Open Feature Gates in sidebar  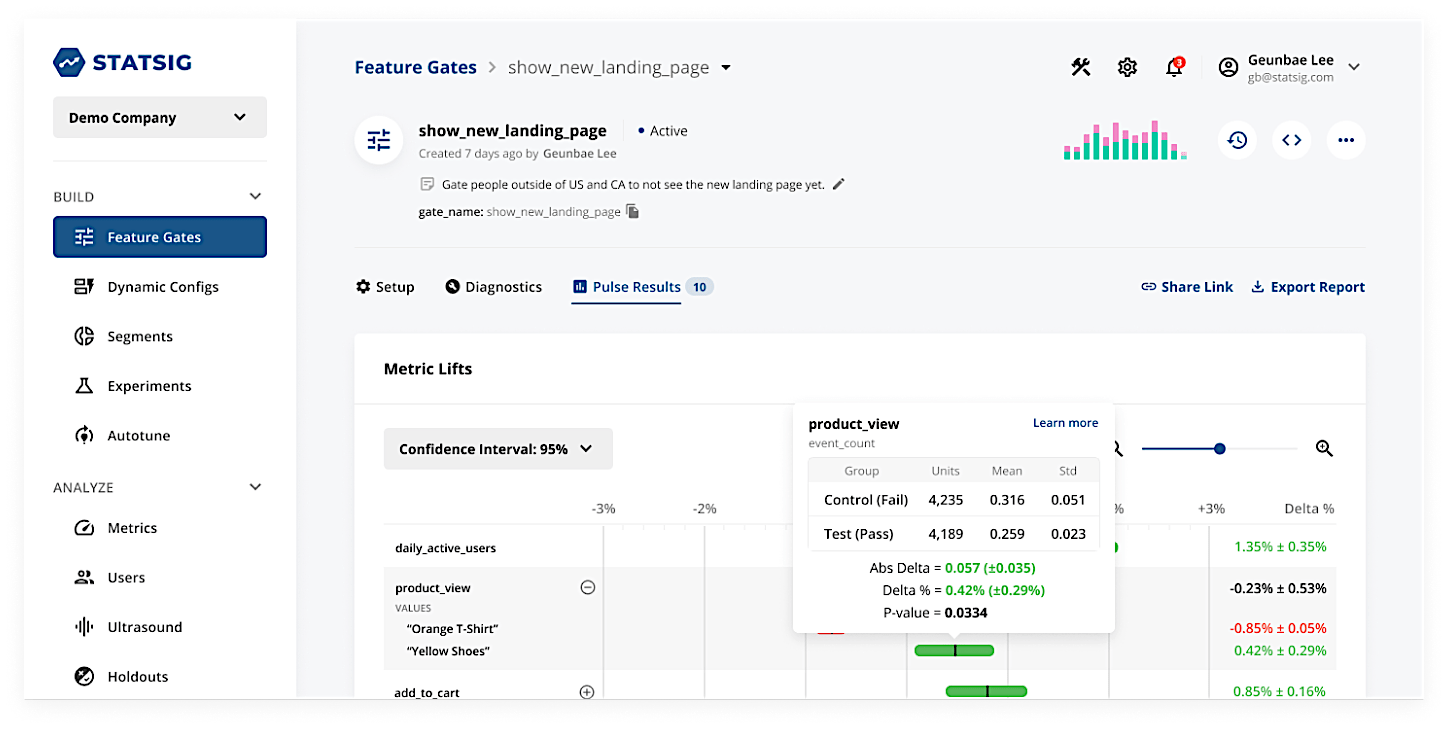pos(160,237)
